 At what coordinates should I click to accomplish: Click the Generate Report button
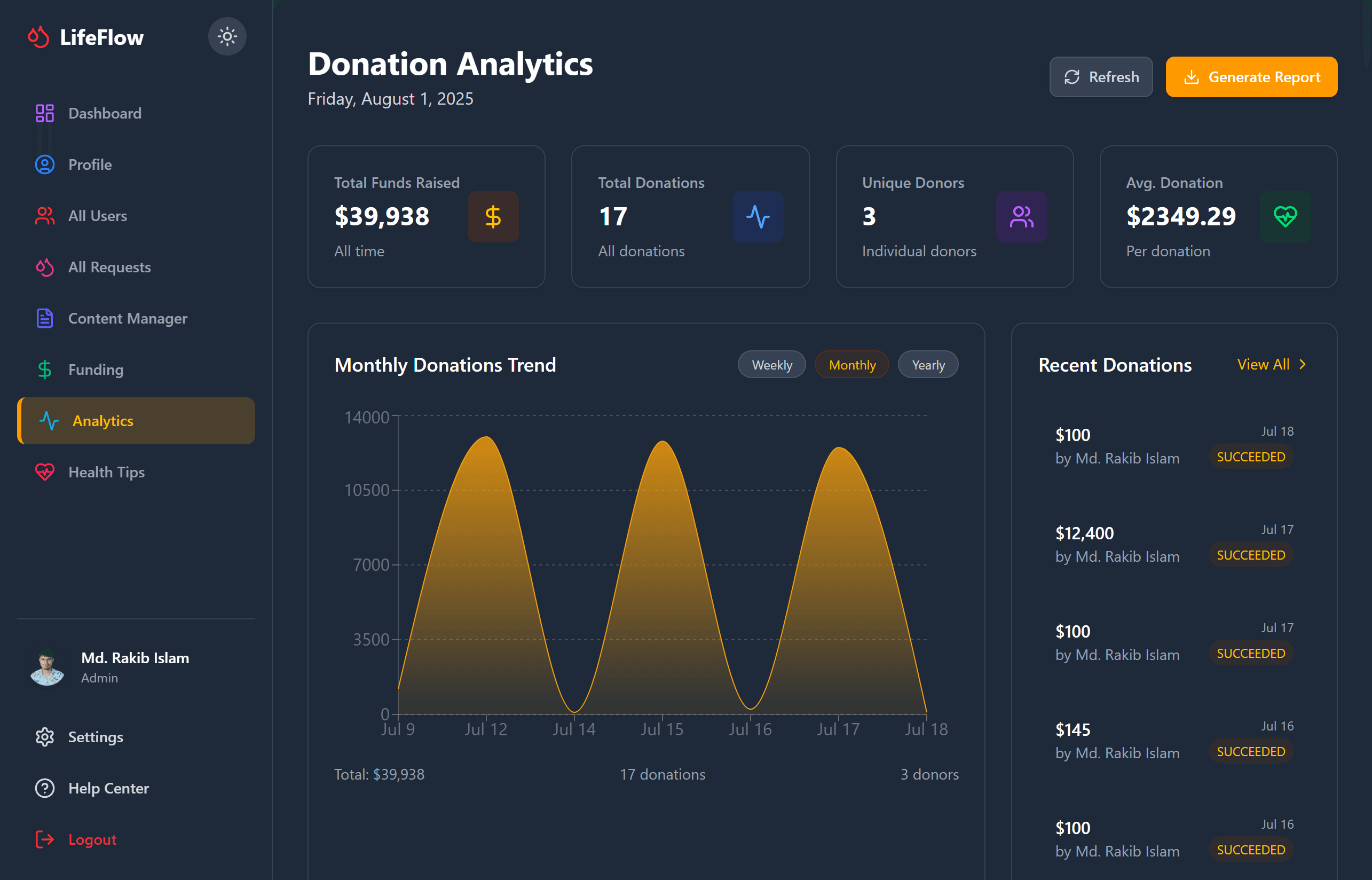click(1251, 77)
